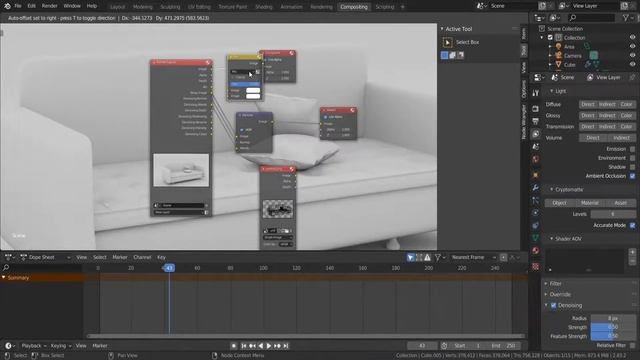640x360 pixels.
Task: Uncheck the Denoising checkbox
Action: pyautogui.click(x=553, y=305)
